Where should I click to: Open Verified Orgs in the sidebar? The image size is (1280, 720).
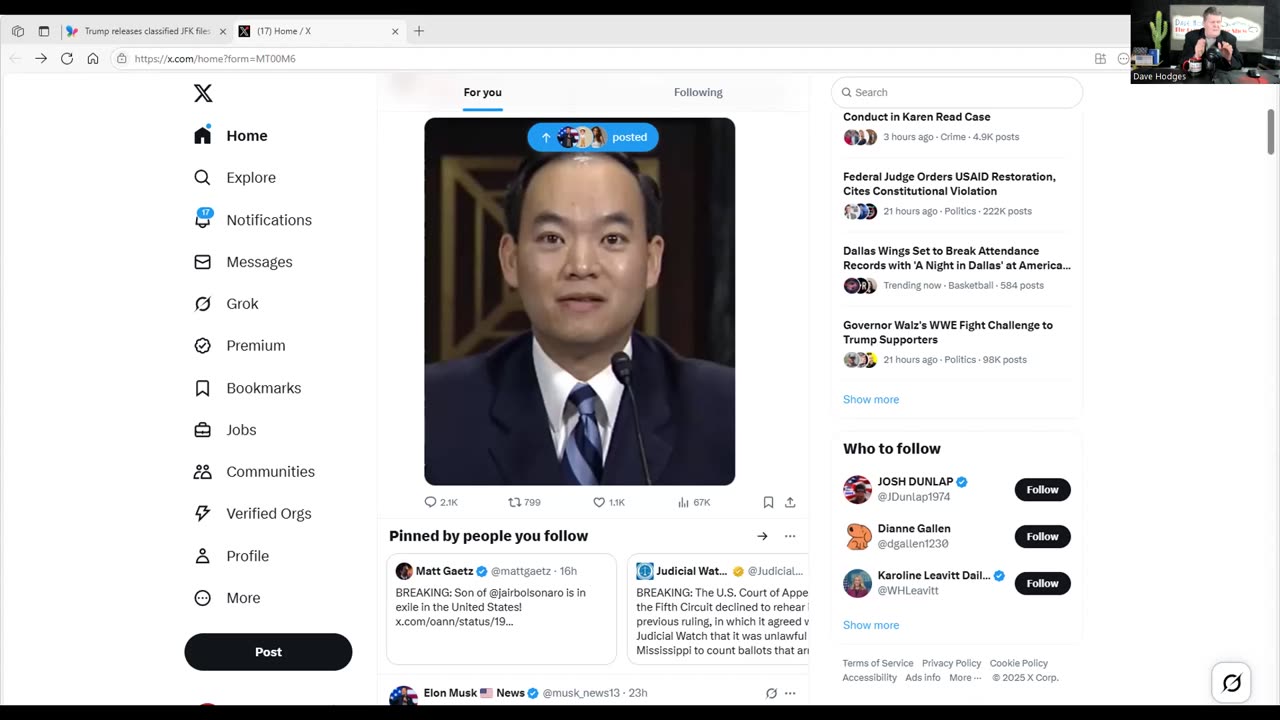253,514
